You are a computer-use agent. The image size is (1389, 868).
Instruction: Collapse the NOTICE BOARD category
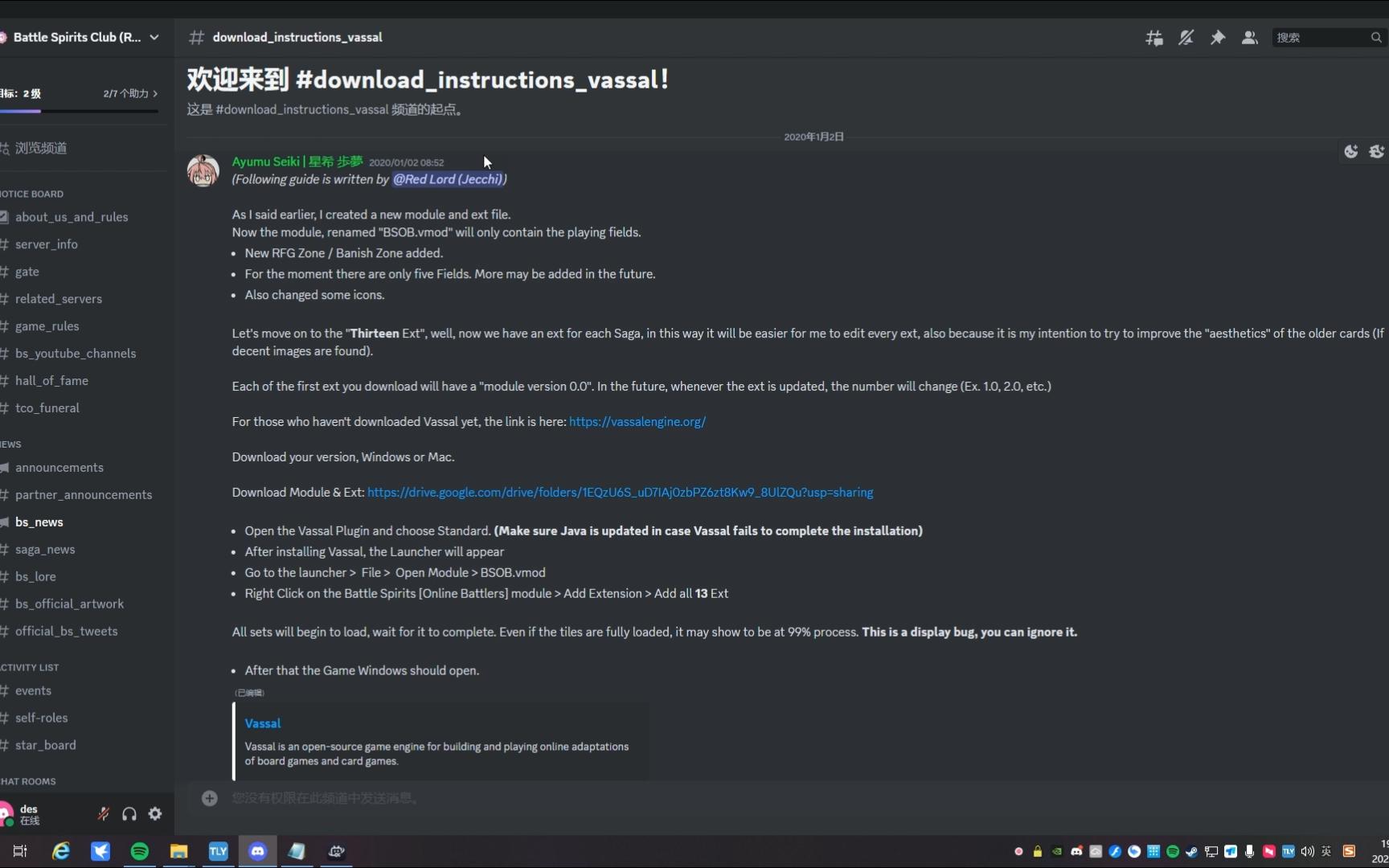[32, 194]
